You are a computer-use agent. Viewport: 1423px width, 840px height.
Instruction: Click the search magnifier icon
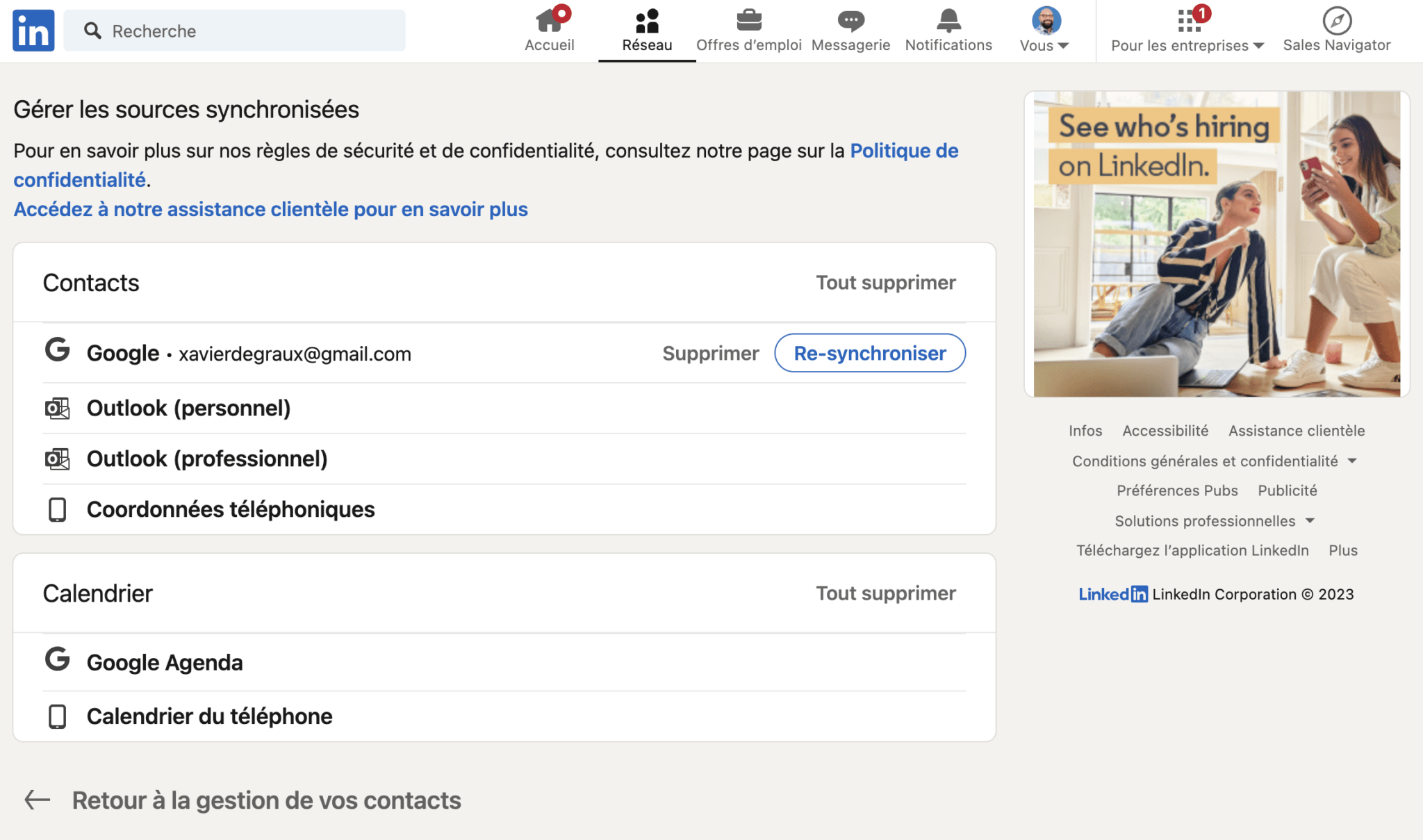[92, 31]
